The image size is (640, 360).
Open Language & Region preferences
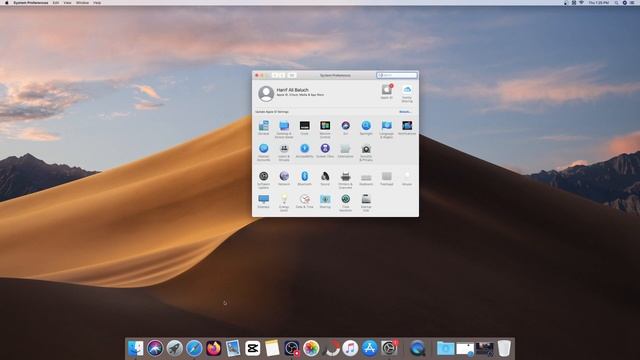pos(387,129)
